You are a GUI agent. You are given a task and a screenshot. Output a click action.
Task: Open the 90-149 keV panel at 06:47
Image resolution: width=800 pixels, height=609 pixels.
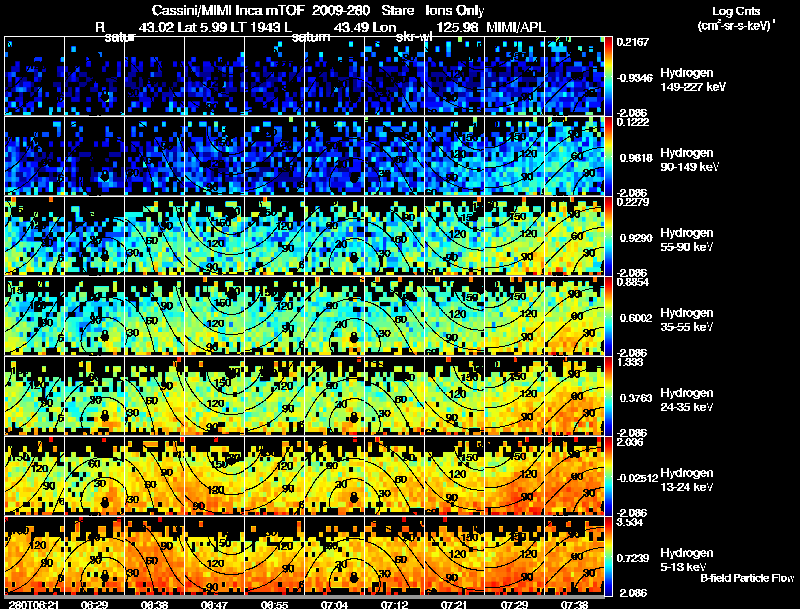[x=214, y=156]
